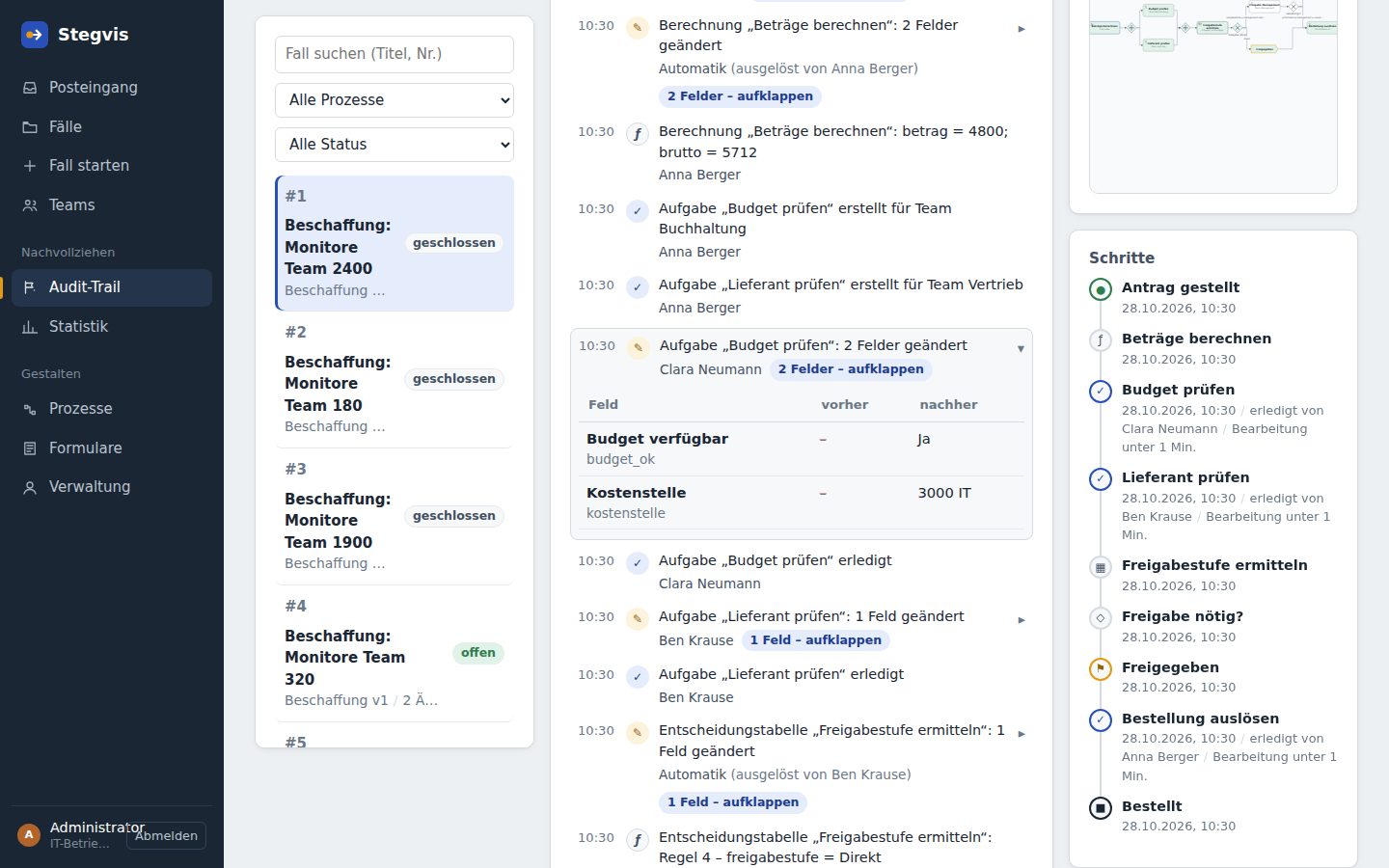1389x868 pixels.
Task: Focus the Fall suchen search field
Action: [x=395, y=54]
